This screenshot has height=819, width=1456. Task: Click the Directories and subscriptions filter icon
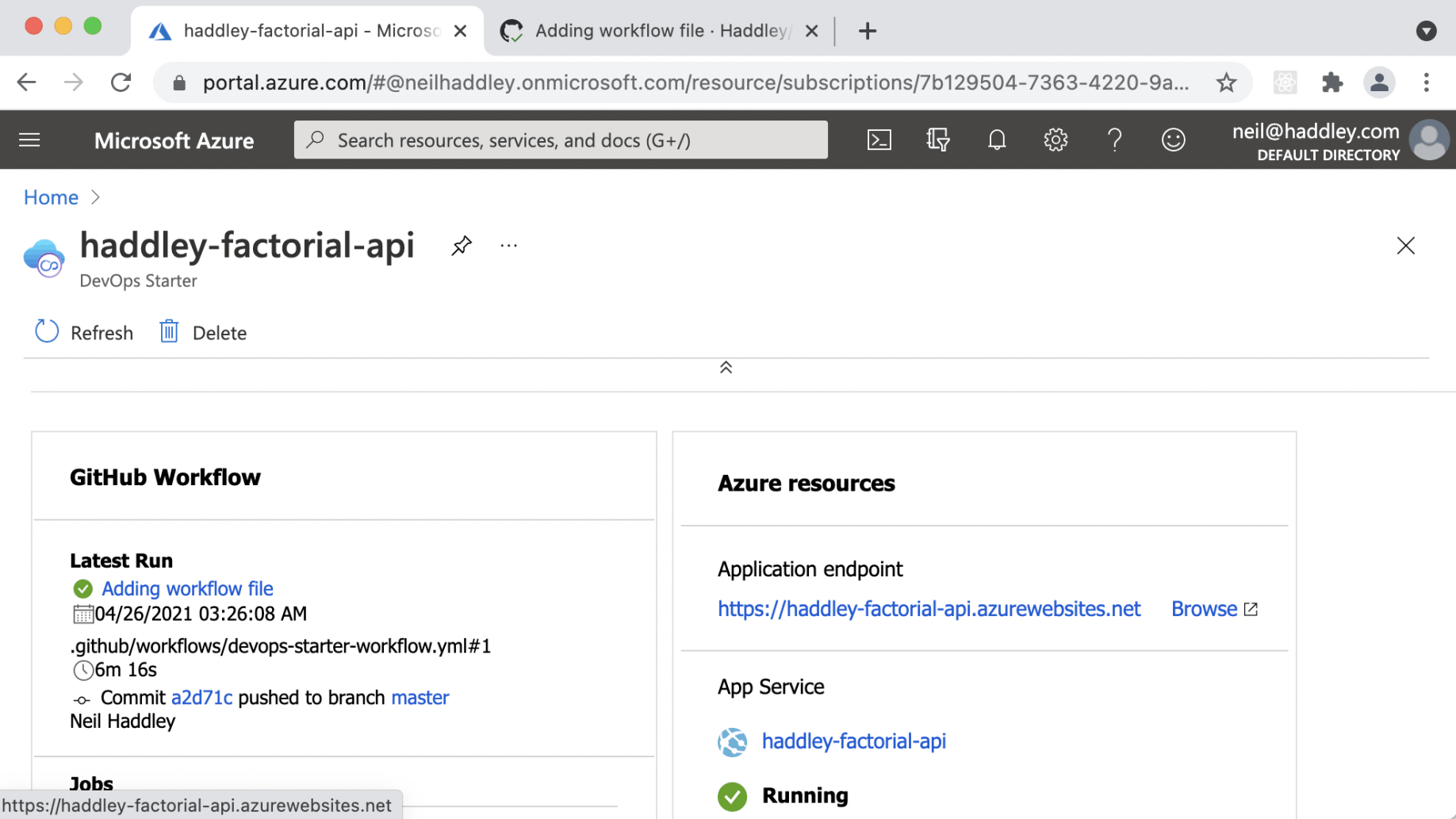(937, 140)
